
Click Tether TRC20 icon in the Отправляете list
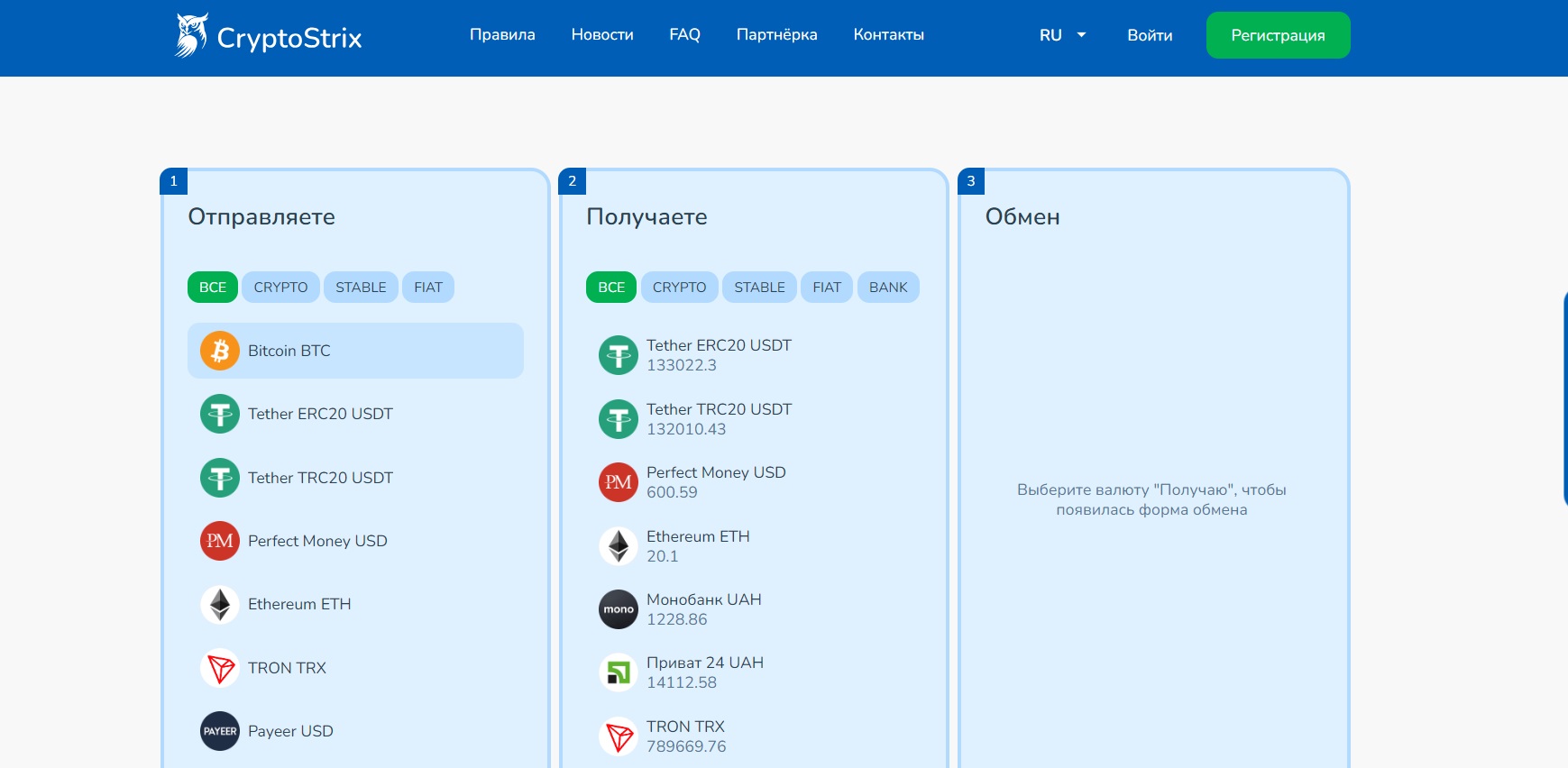tap(220, 478)
